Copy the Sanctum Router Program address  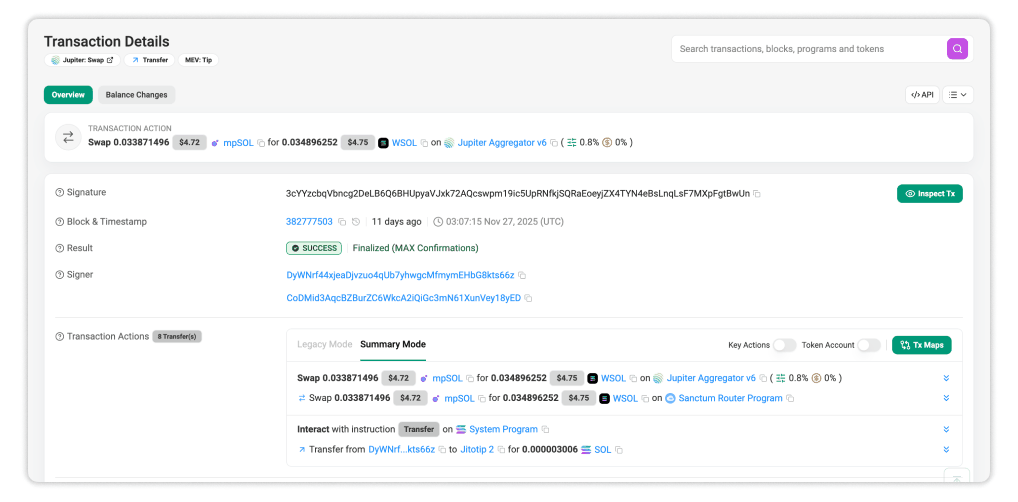(x=790, y=398)
